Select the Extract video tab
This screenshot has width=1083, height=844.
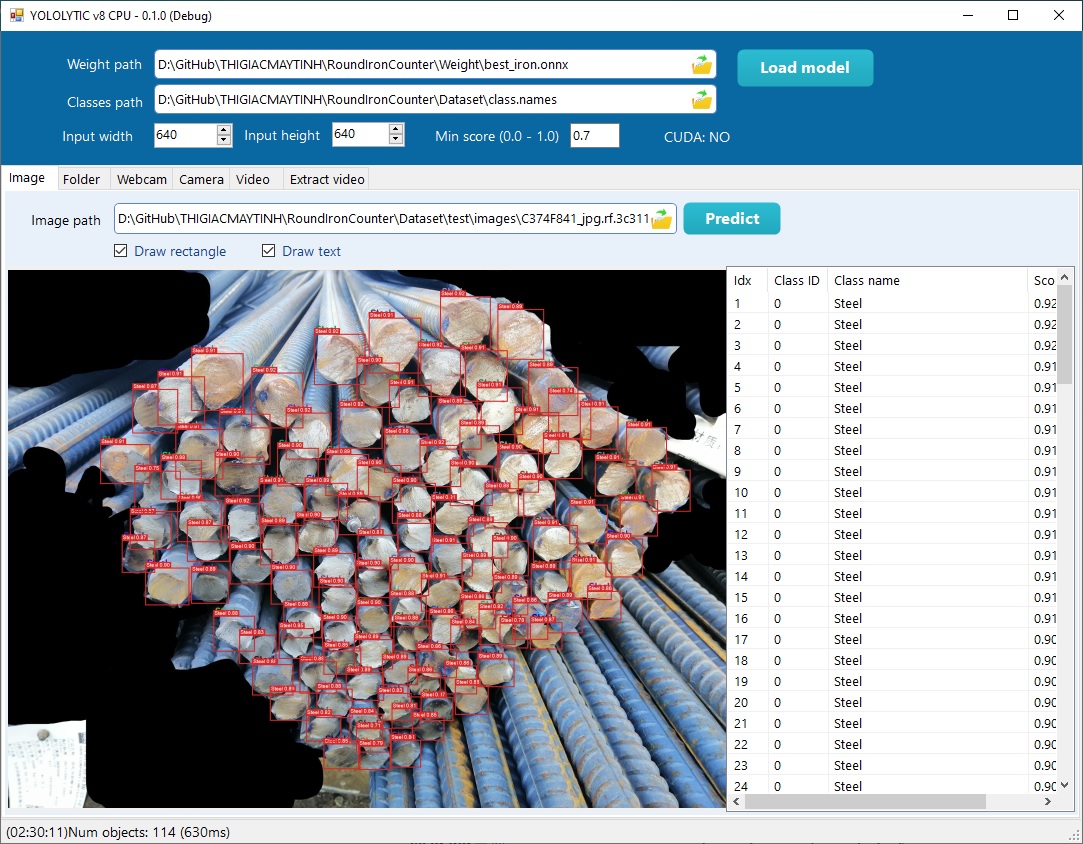[327, 179]
